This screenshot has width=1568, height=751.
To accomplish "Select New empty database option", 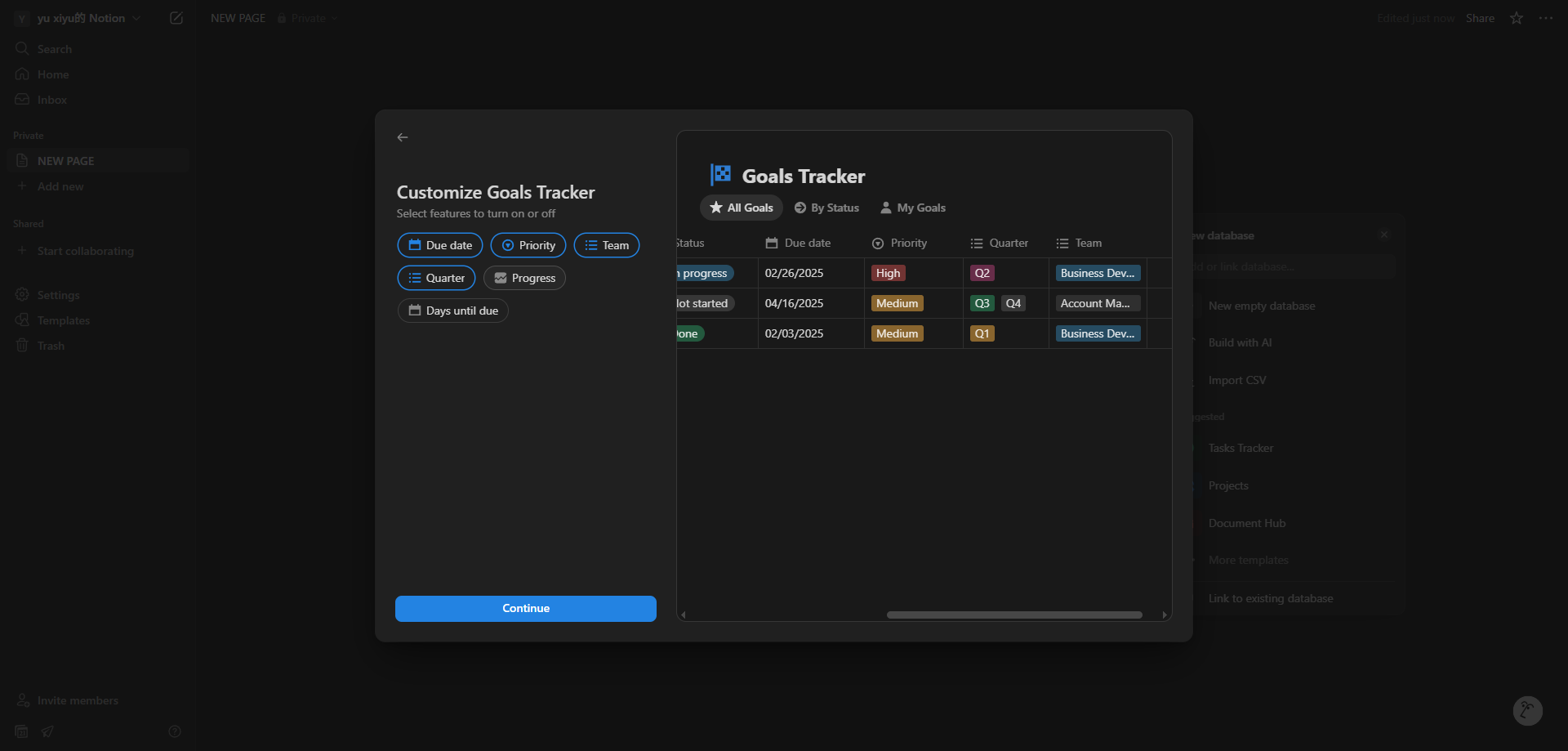I will pyautogui.click(x=1262, y=306).
